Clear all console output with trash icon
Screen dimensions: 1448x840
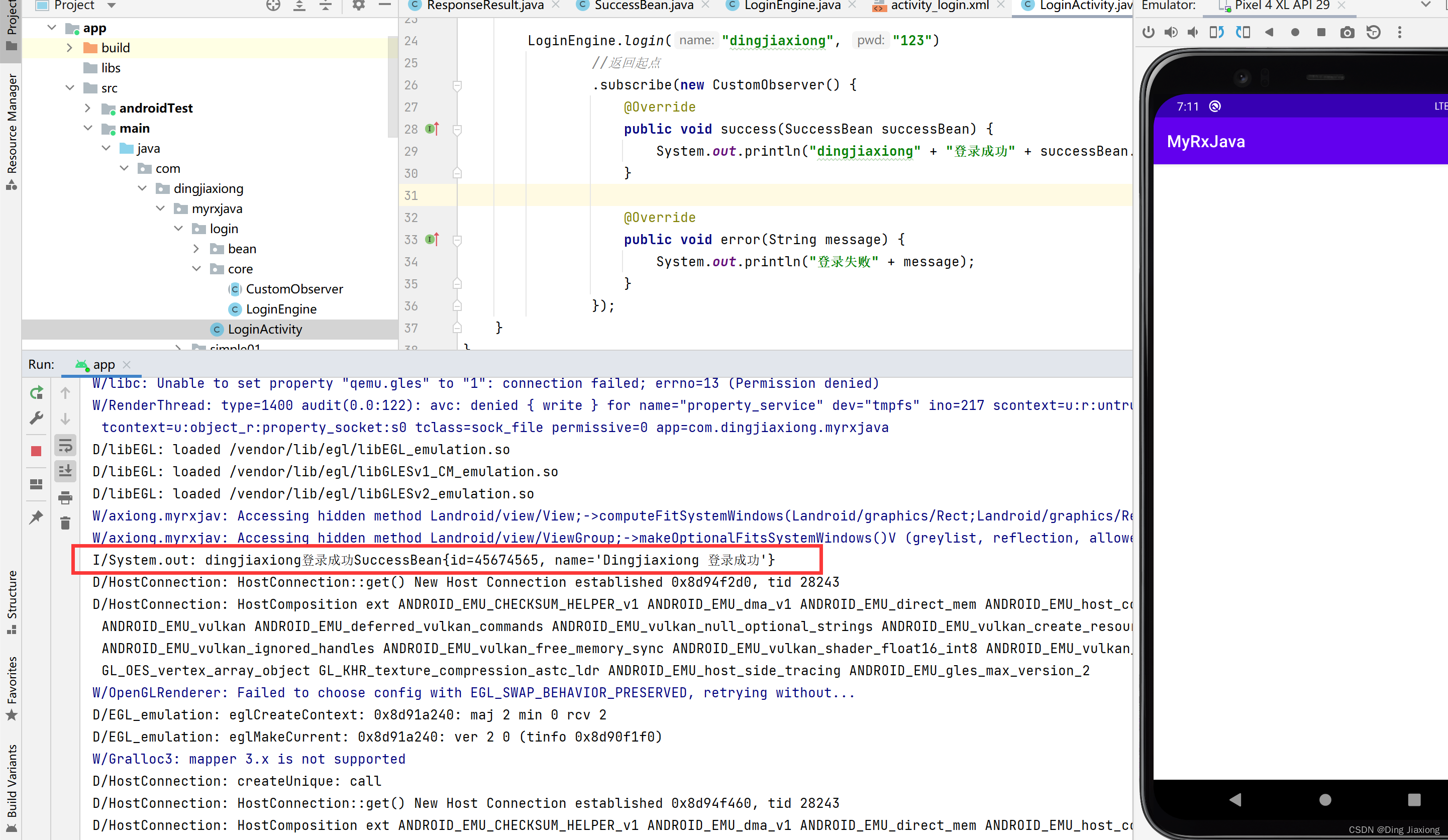[x=65, y=523]
